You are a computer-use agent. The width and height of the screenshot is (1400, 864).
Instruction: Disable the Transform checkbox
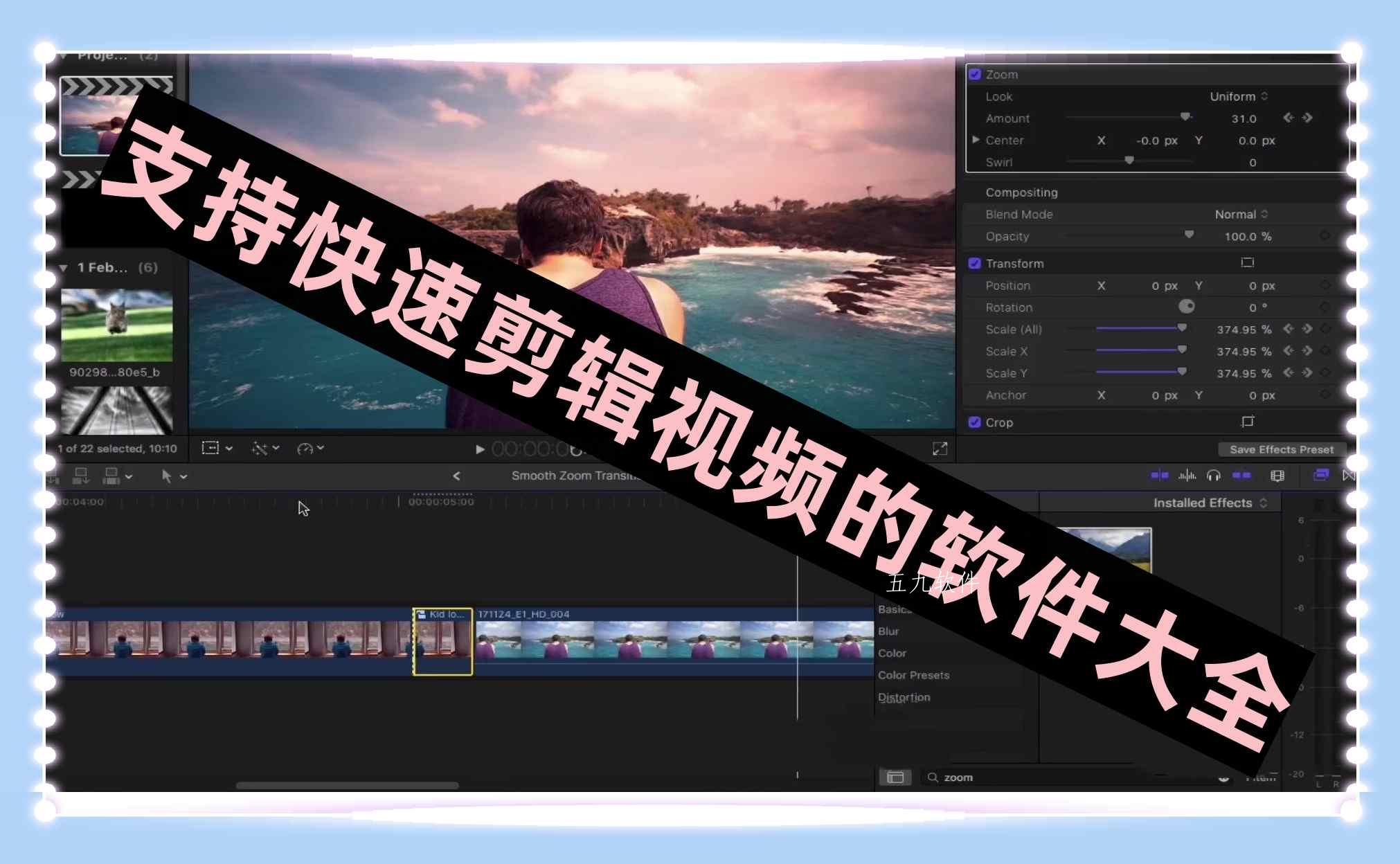tap(975, 263)
